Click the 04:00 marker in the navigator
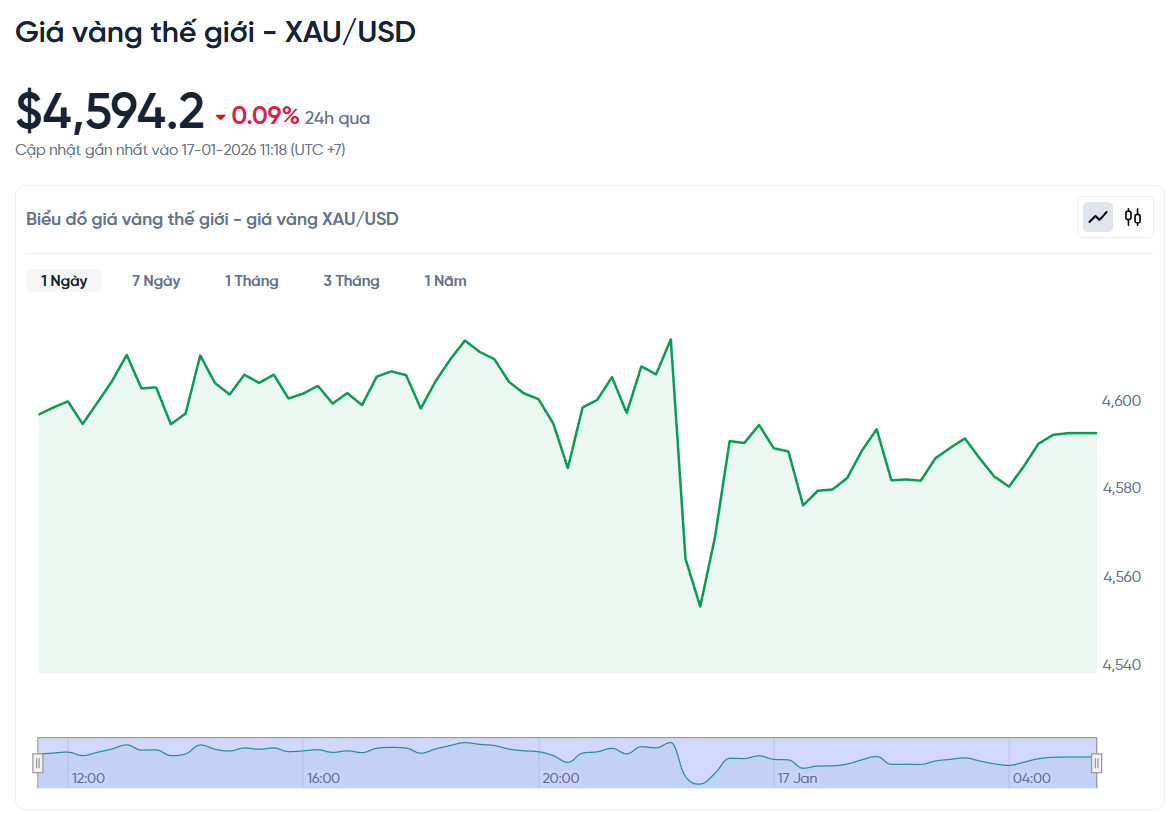 (1031, 778)
